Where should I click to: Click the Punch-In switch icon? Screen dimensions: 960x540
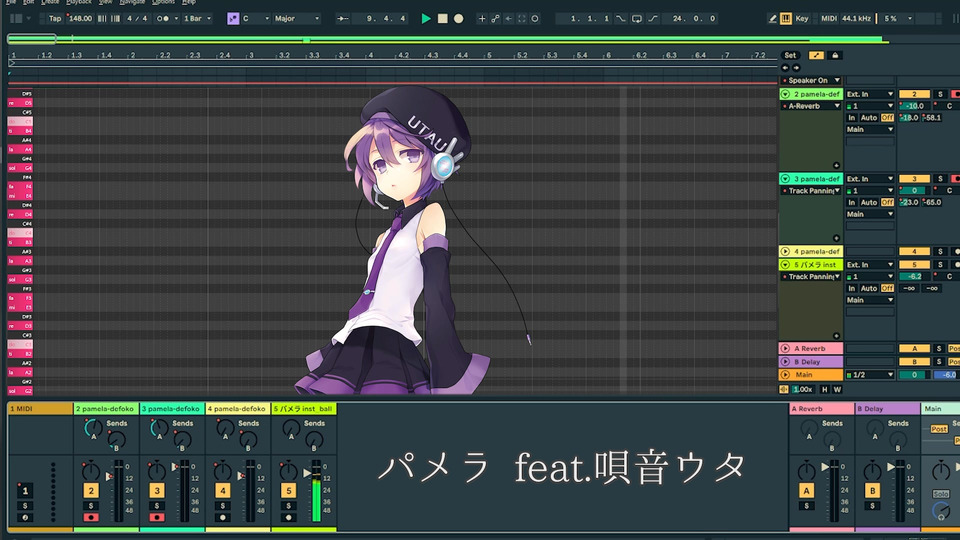[620, 18]
